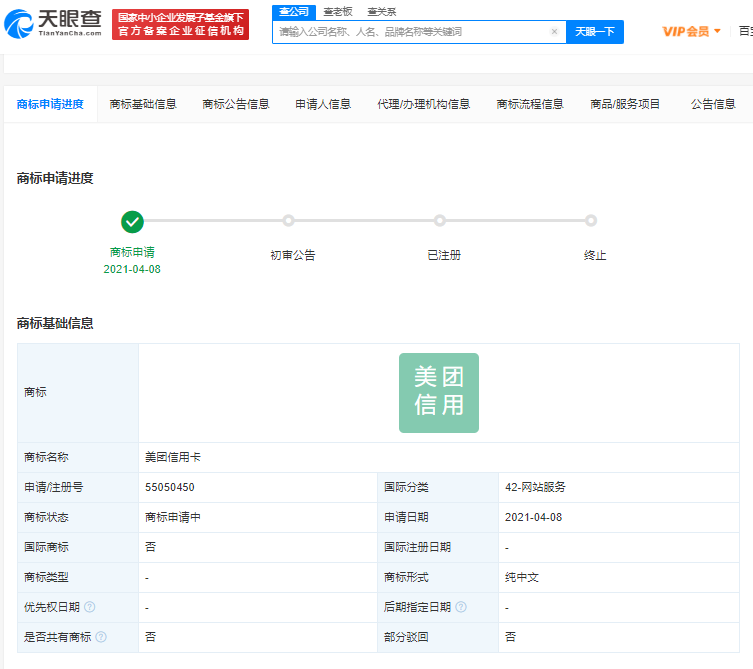Go to the 商标公告信息 tab
This screenshot has height=669, width=753.
tap(235, 104)
